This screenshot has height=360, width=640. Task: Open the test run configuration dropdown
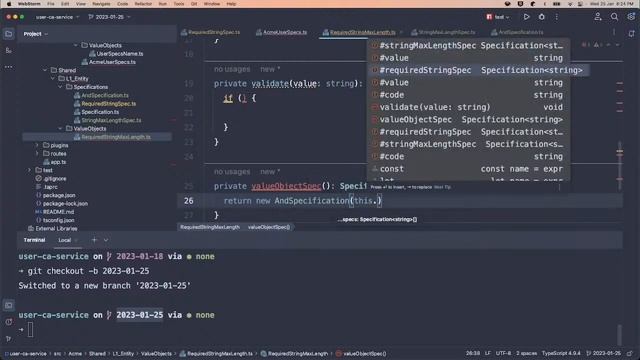pos(498,17)
